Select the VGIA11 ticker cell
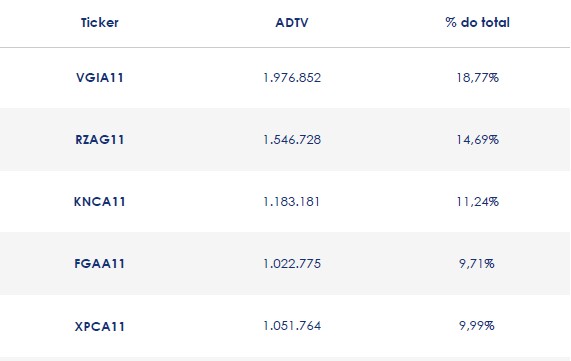The height and width of the screenshot is (361, 571). [99, 78]
